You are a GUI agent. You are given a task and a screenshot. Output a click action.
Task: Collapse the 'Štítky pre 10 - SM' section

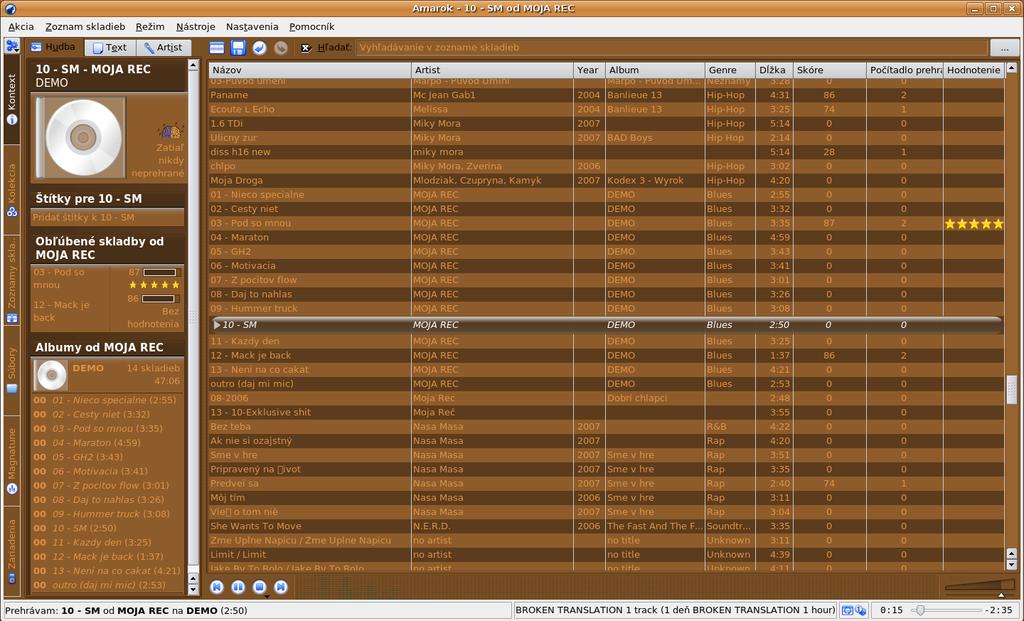(108, 199)
